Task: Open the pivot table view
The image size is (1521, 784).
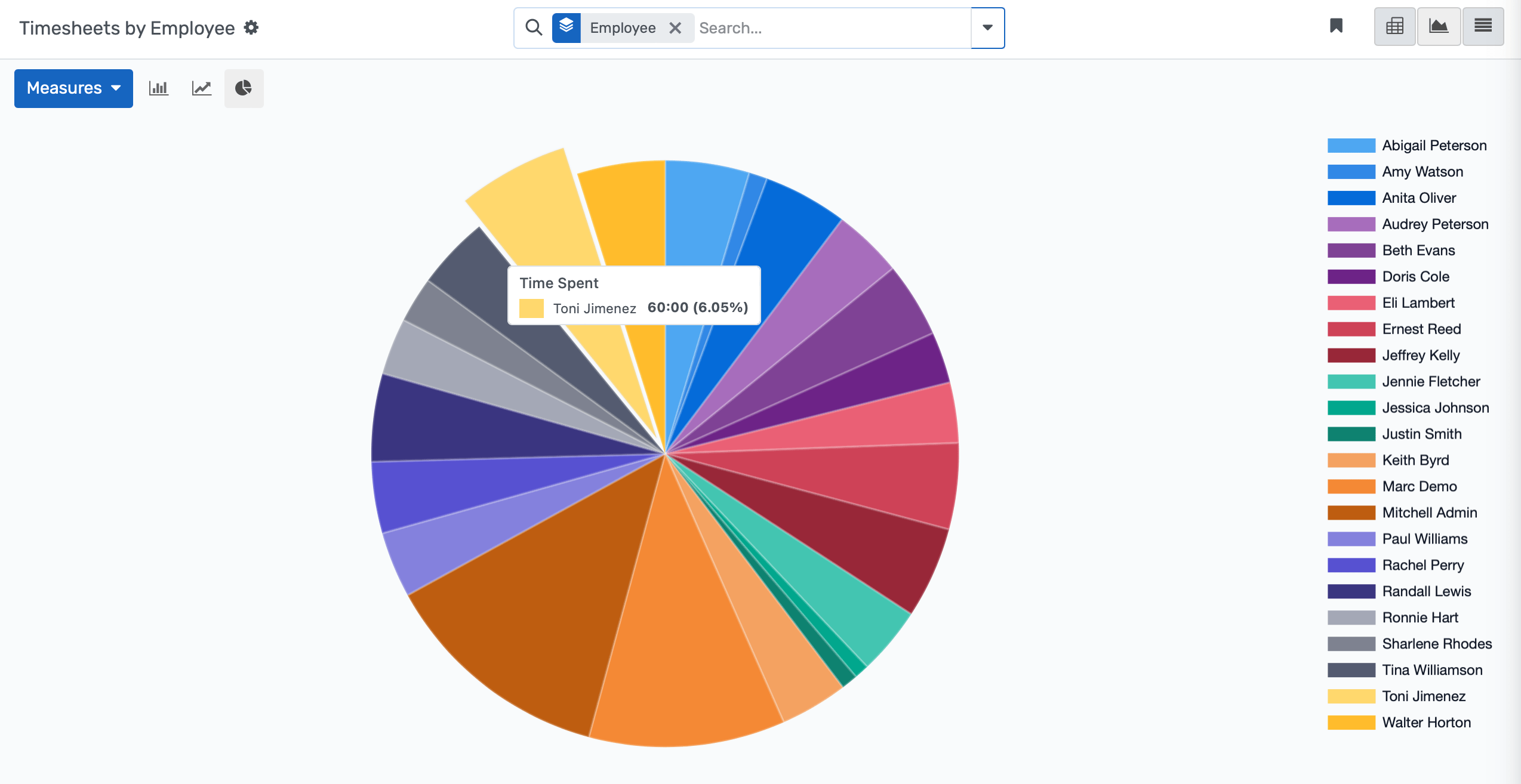Action: click(1394, 26)
